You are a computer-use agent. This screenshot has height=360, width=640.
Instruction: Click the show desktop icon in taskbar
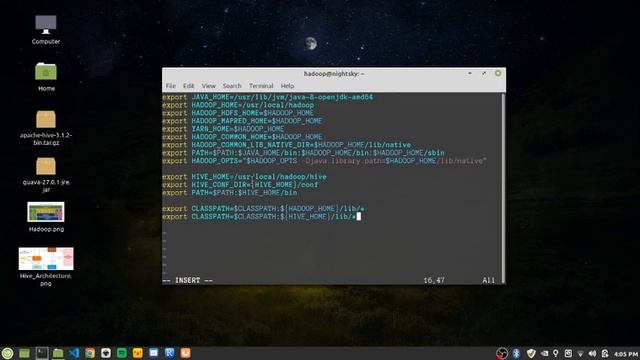[x=24, y=353]
